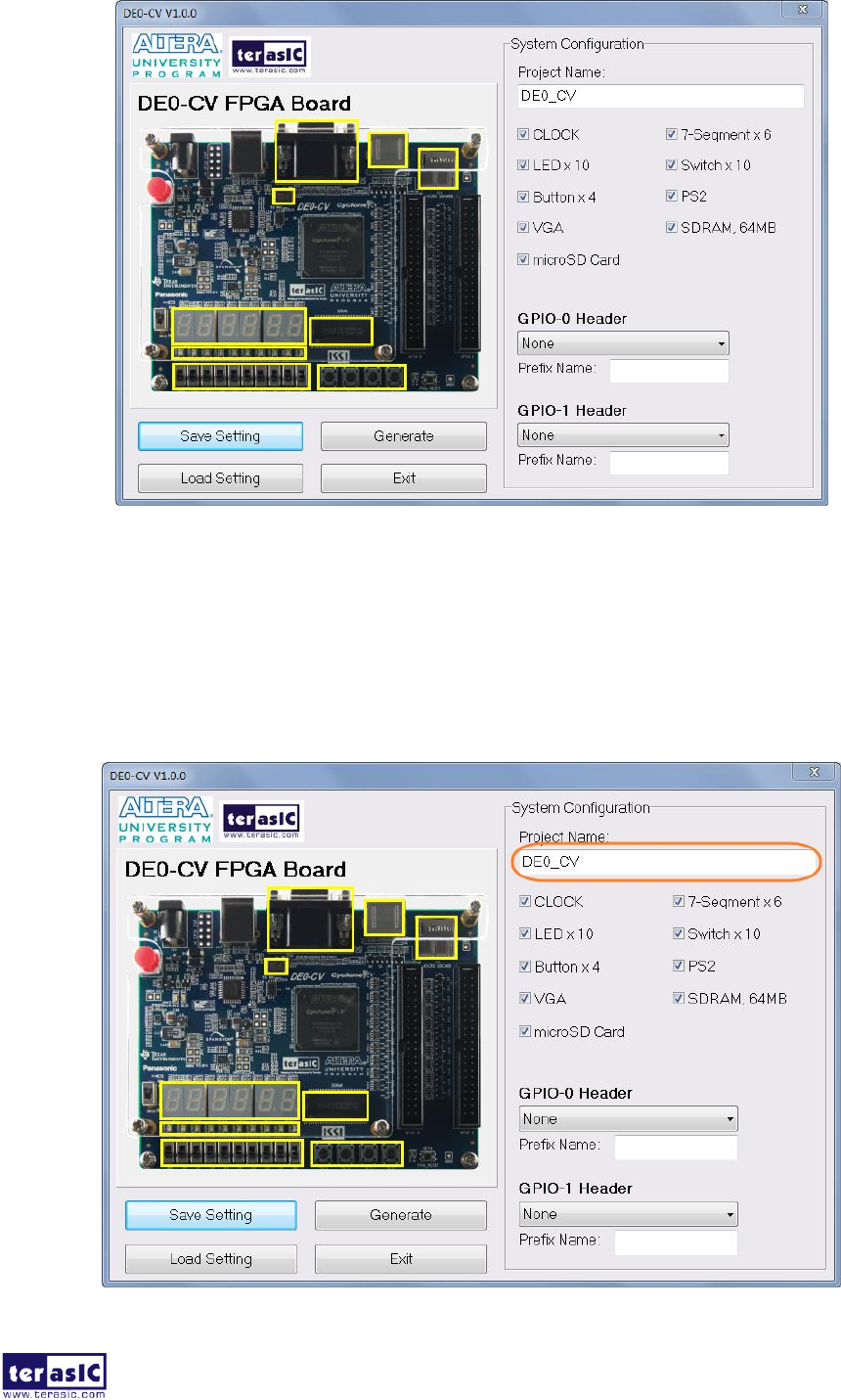Toggle Button x 4 in lower window

[x=525, y=967]
